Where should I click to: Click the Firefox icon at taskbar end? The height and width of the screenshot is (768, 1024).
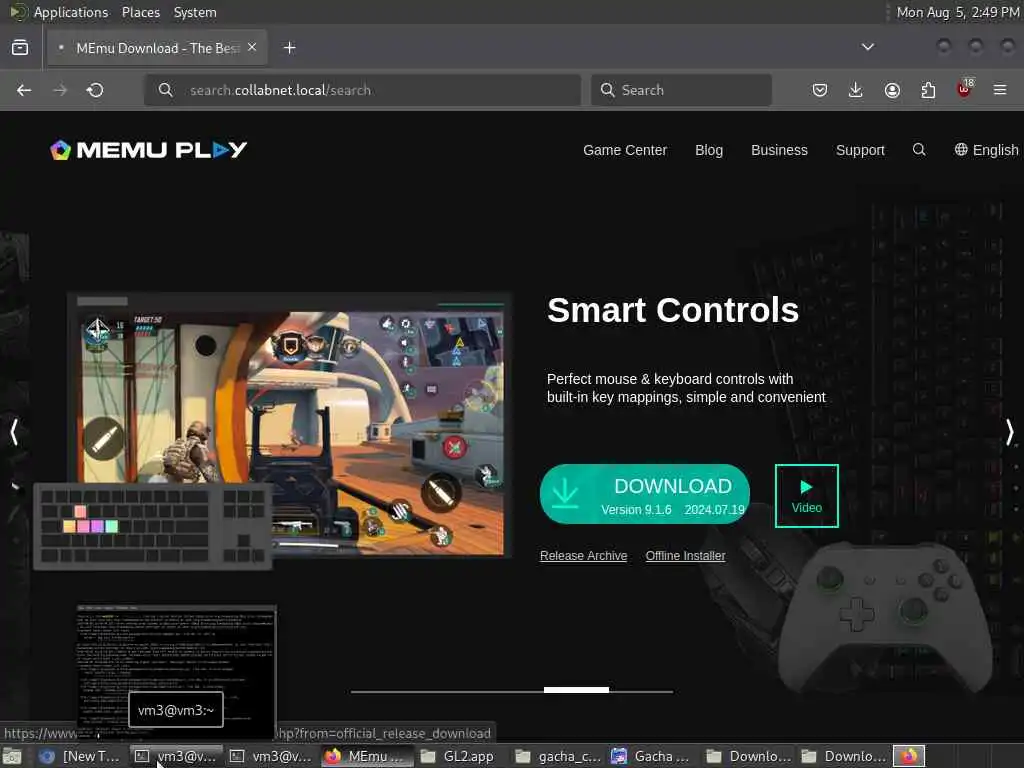coord(909,756)
